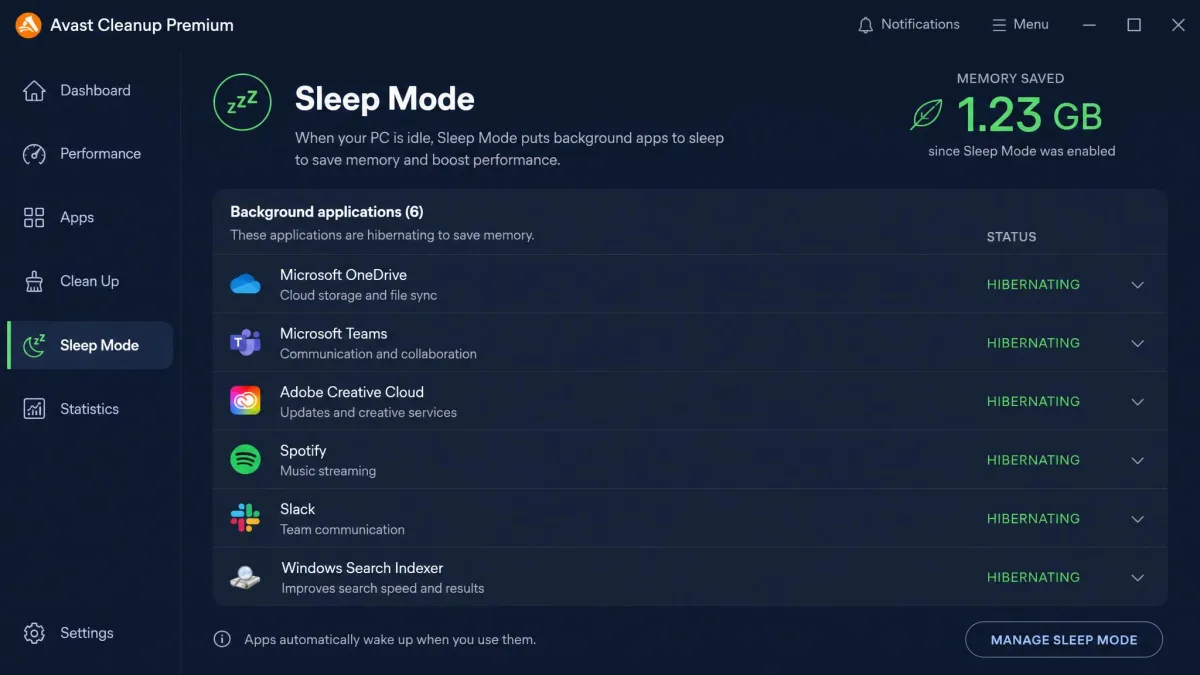This screenshot has height=675, width=1200.
Task: Expand the Microsoft OneDrive row chevron
Action: 1137,285
